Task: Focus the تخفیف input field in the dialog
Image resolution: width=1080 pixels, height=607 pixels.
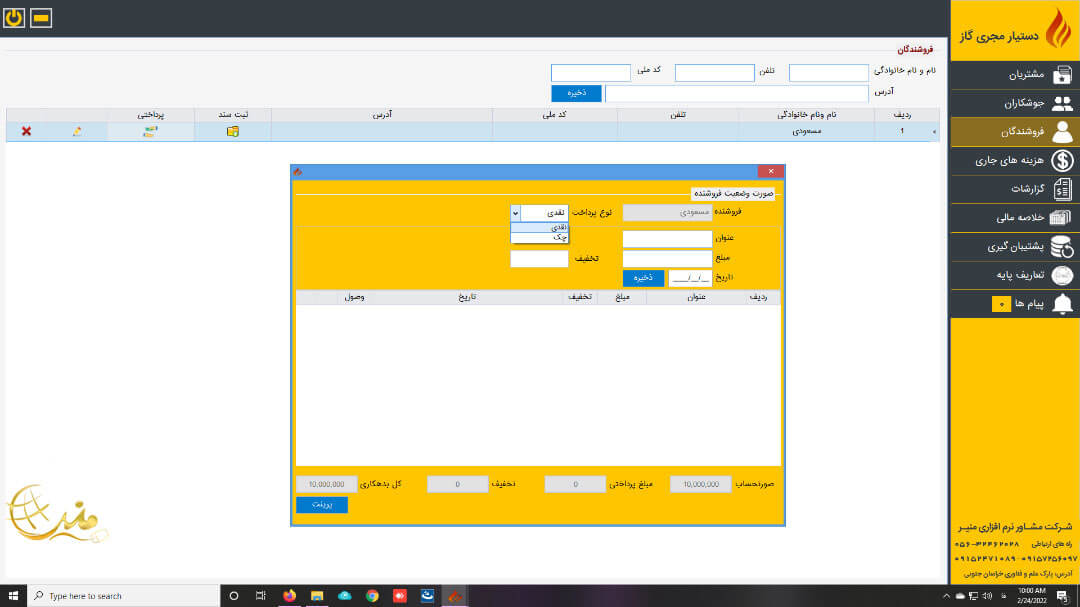Action: 539,259
